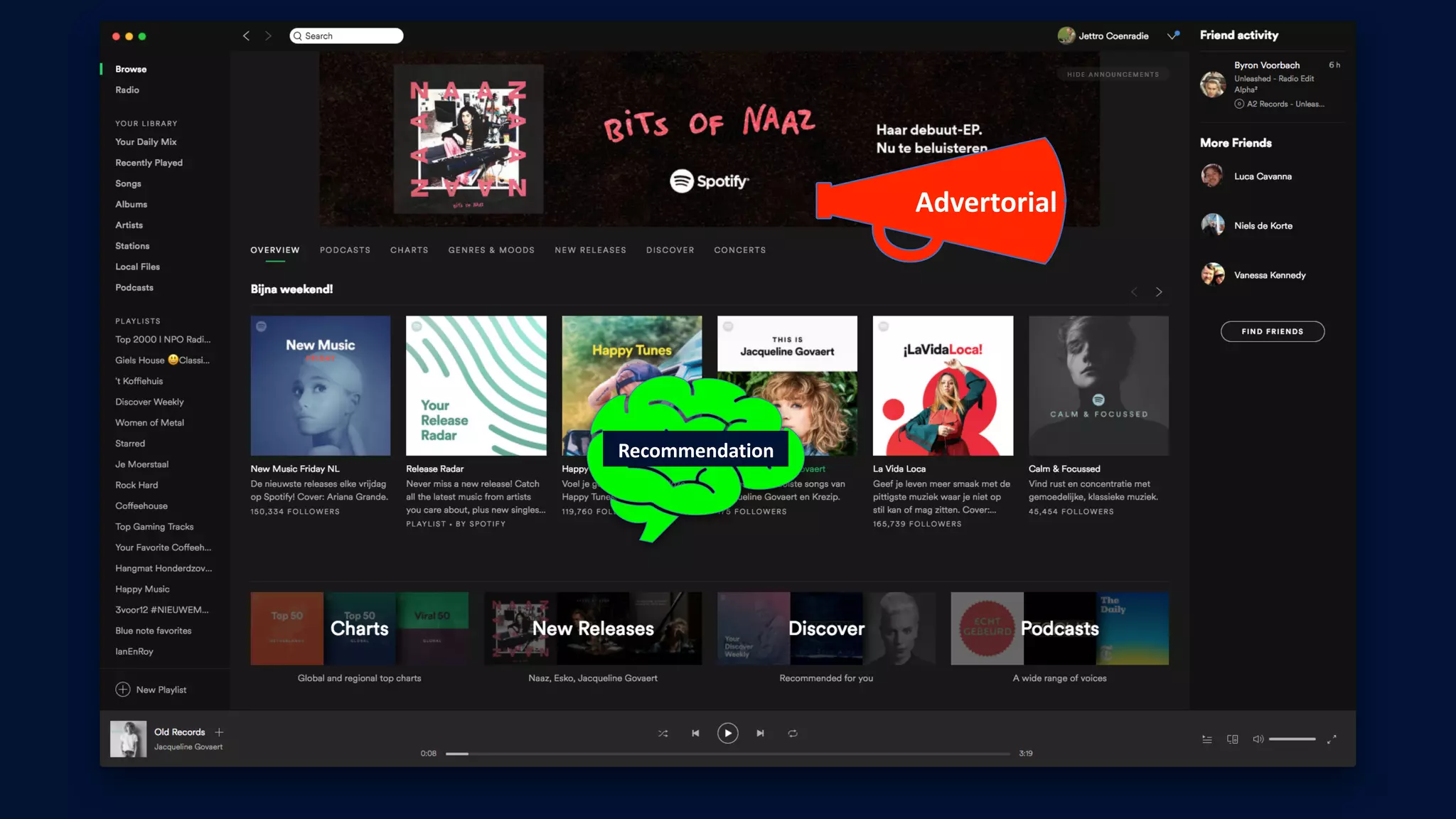Toggle repeat mode
Image resolution: width=1456 pixels, height=819 pixels.
pos(792,733)
